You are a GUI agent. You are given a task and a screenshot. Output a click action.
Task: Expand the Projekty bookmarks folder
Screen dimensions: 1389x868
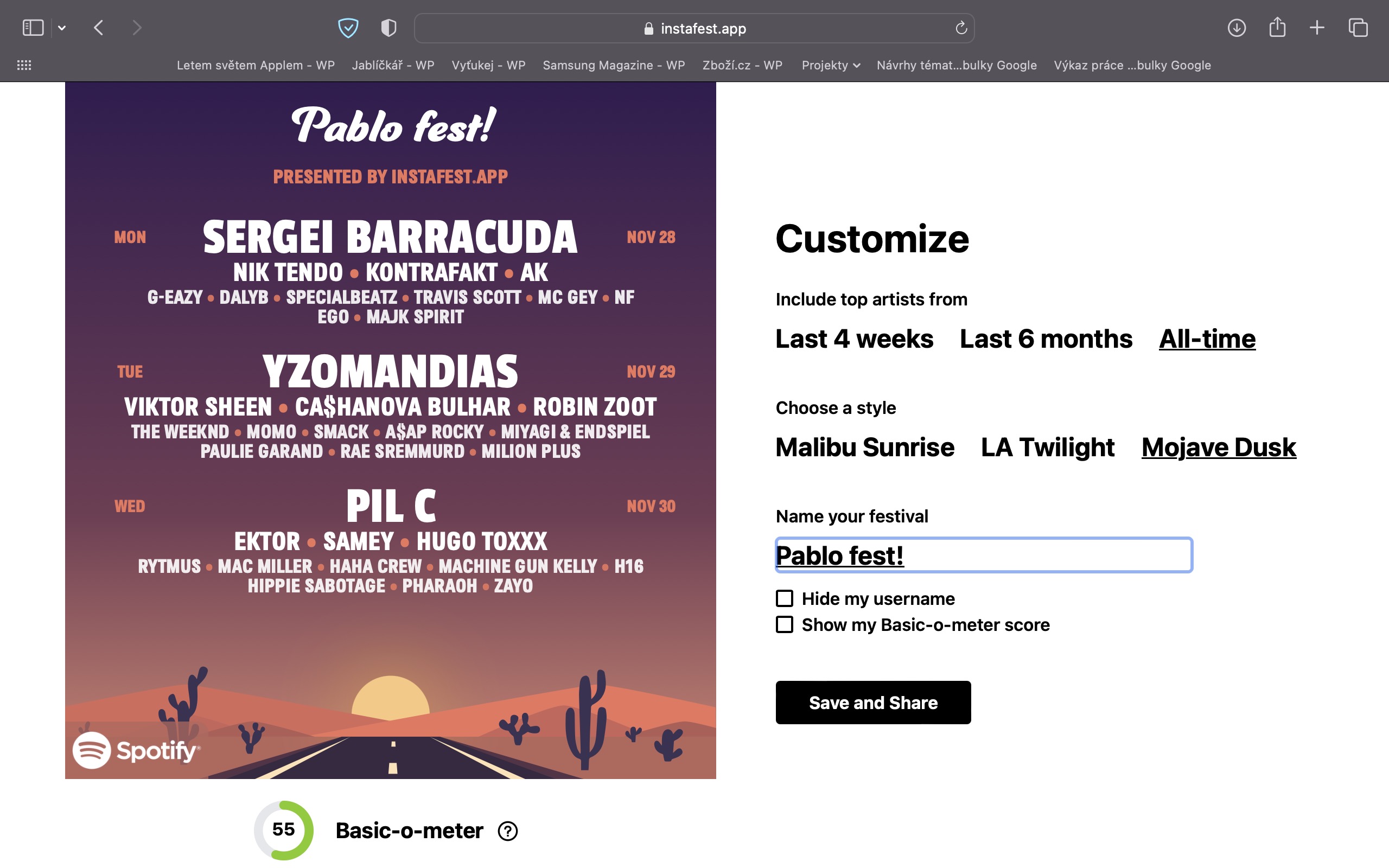830,65
